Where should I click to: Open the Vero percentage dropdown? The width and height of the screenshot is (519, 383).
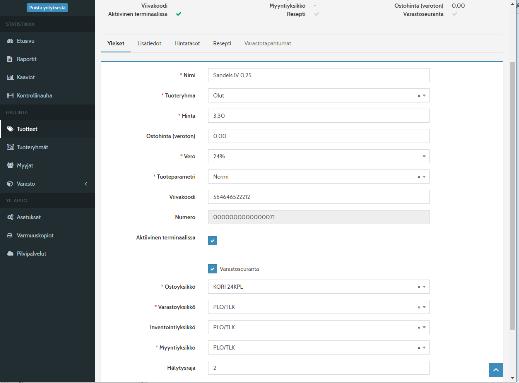coord(319,156)
